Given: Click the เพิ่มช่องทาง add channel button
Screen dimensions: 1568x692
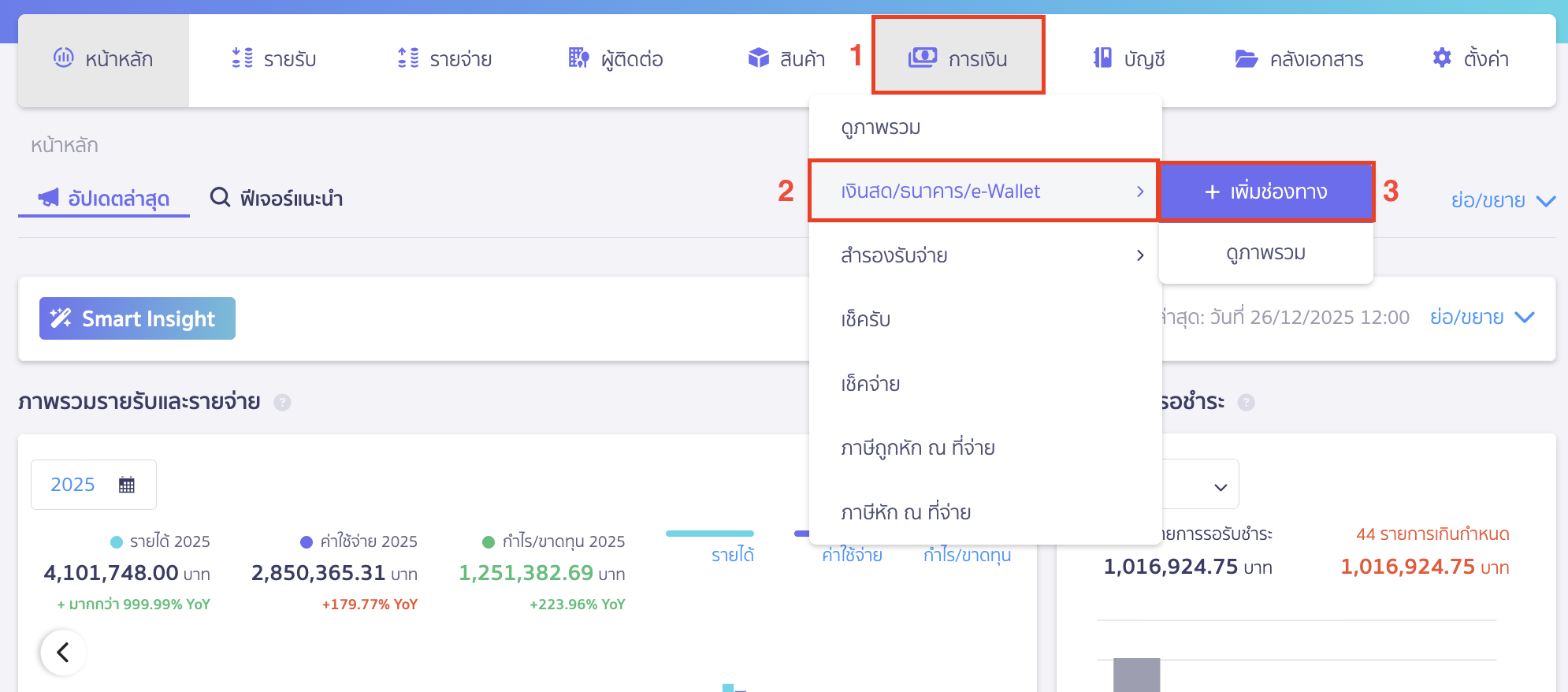Looking at the screenshot, I should [1266, 192].
